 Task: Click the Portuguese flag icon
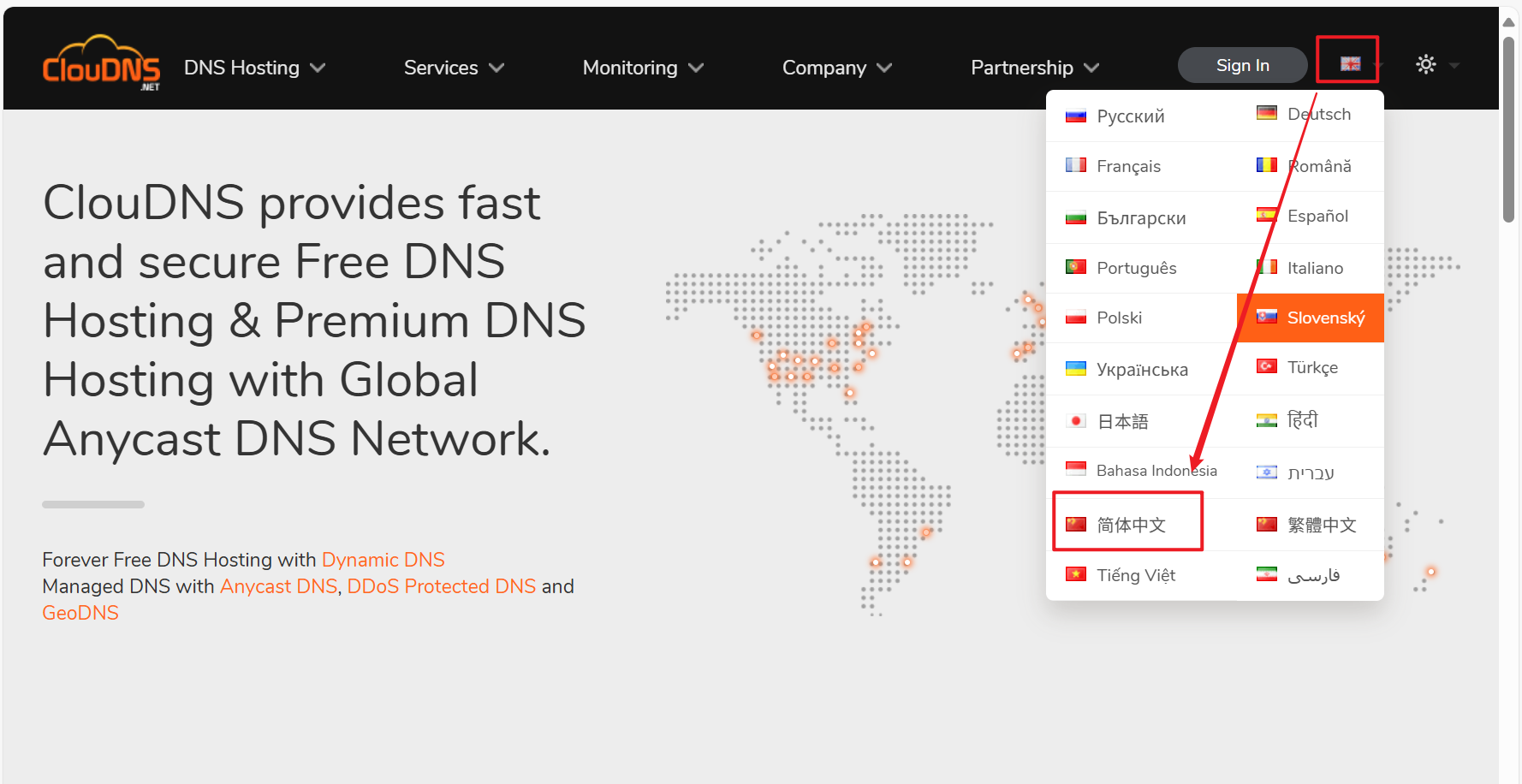(1076, 267)
